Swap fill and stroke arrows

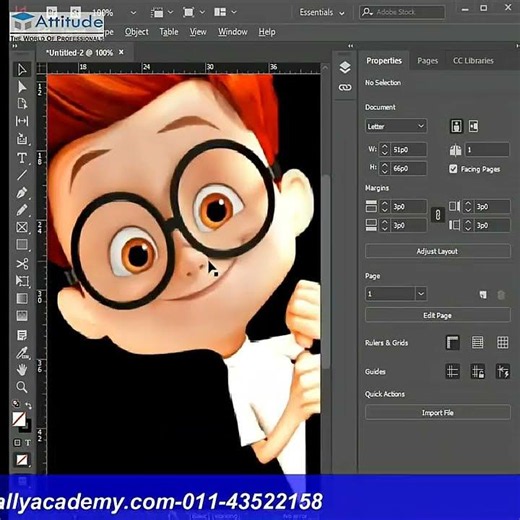(28, 405)
